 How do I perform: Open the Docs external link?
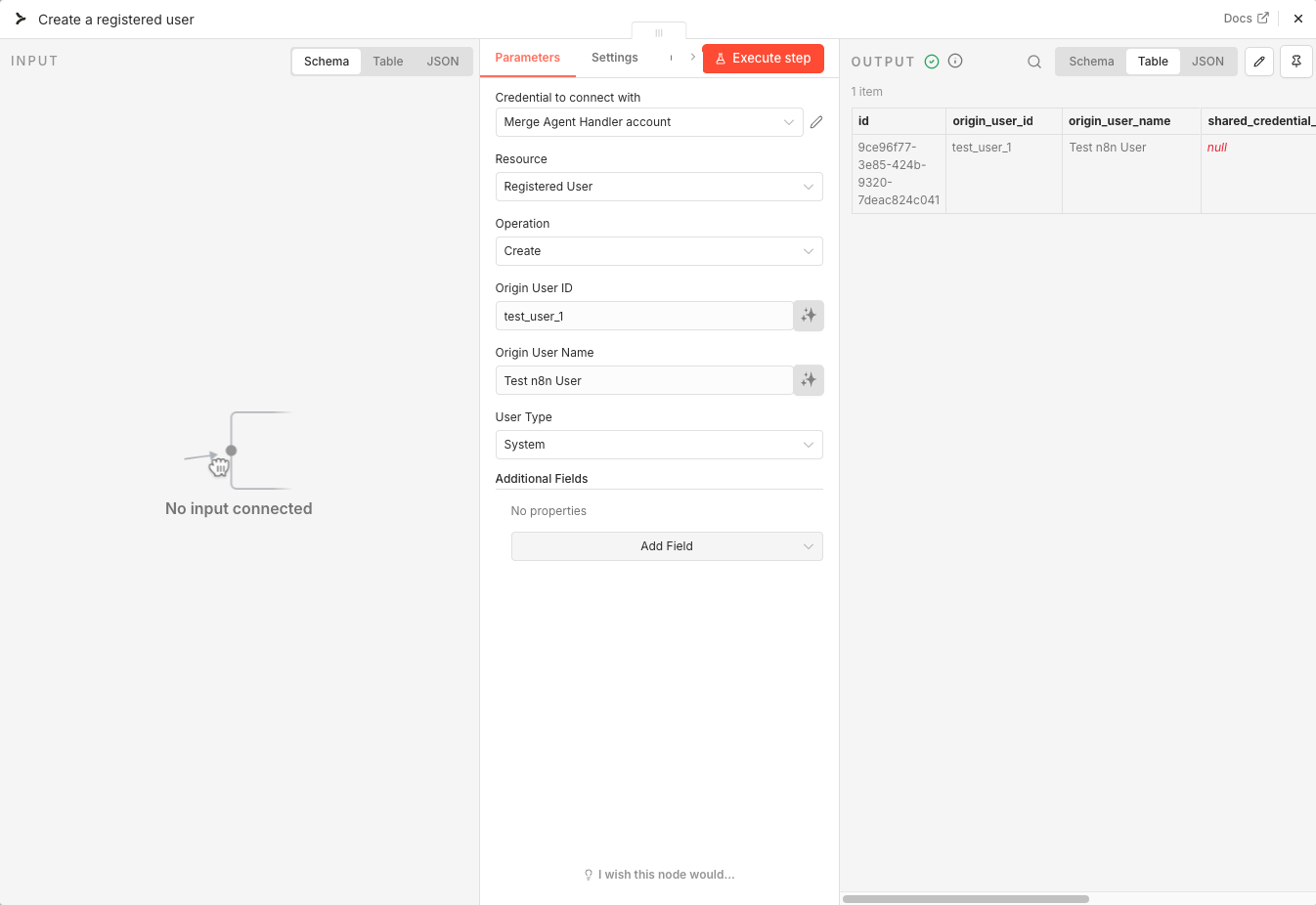(x=1246, y=19)
